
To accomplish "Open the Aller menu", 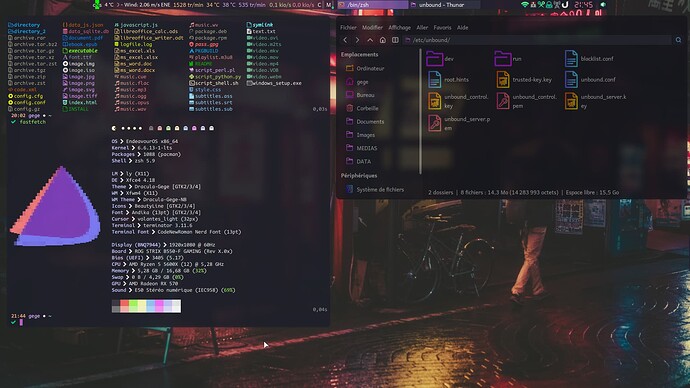I will (422, 27).
